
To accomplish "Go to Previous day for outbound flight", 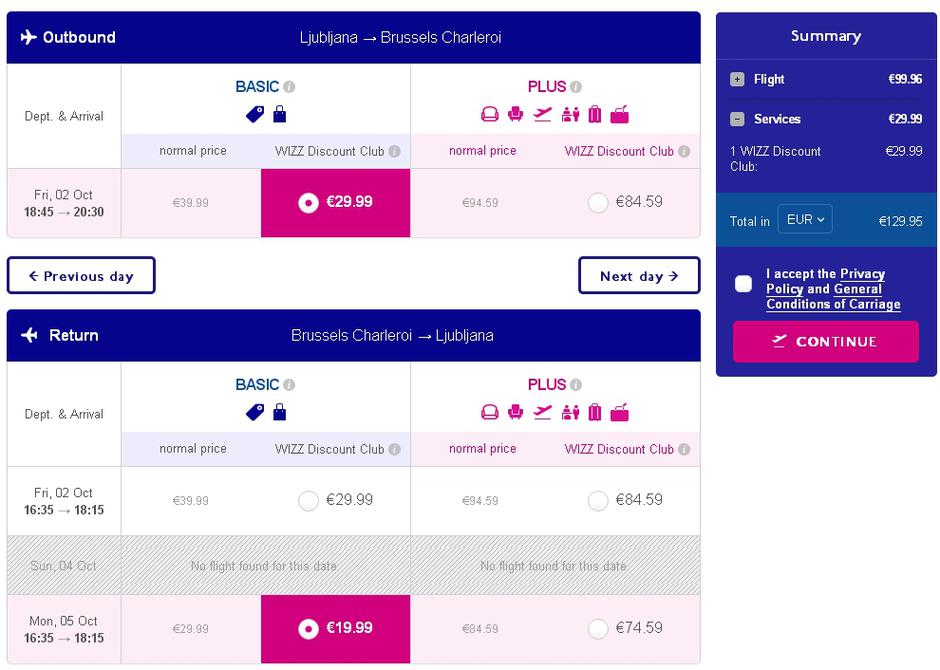I will 81,276.
